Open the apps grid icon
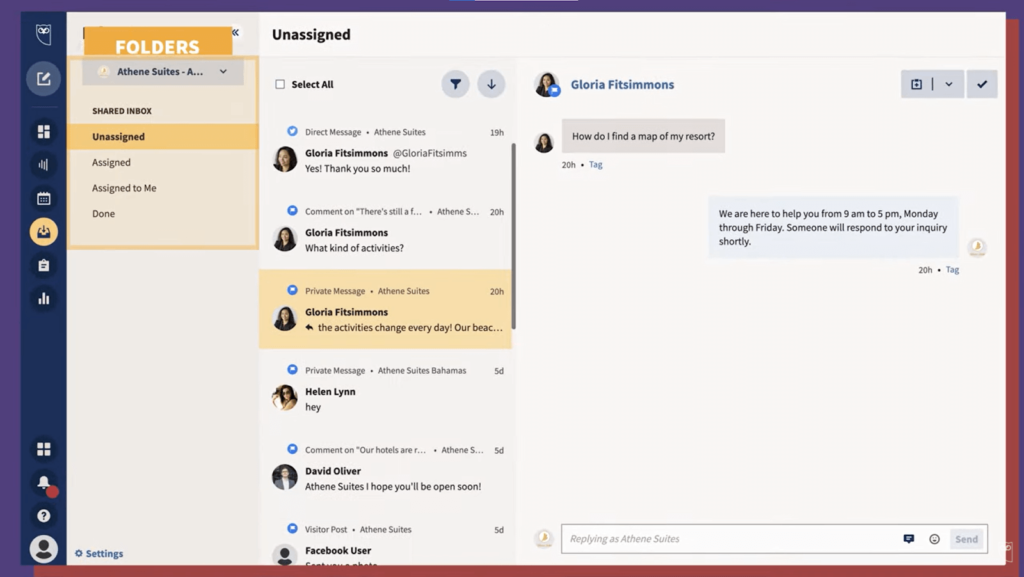The width and height of the screenshot is (1024, 577). [44, 449]
